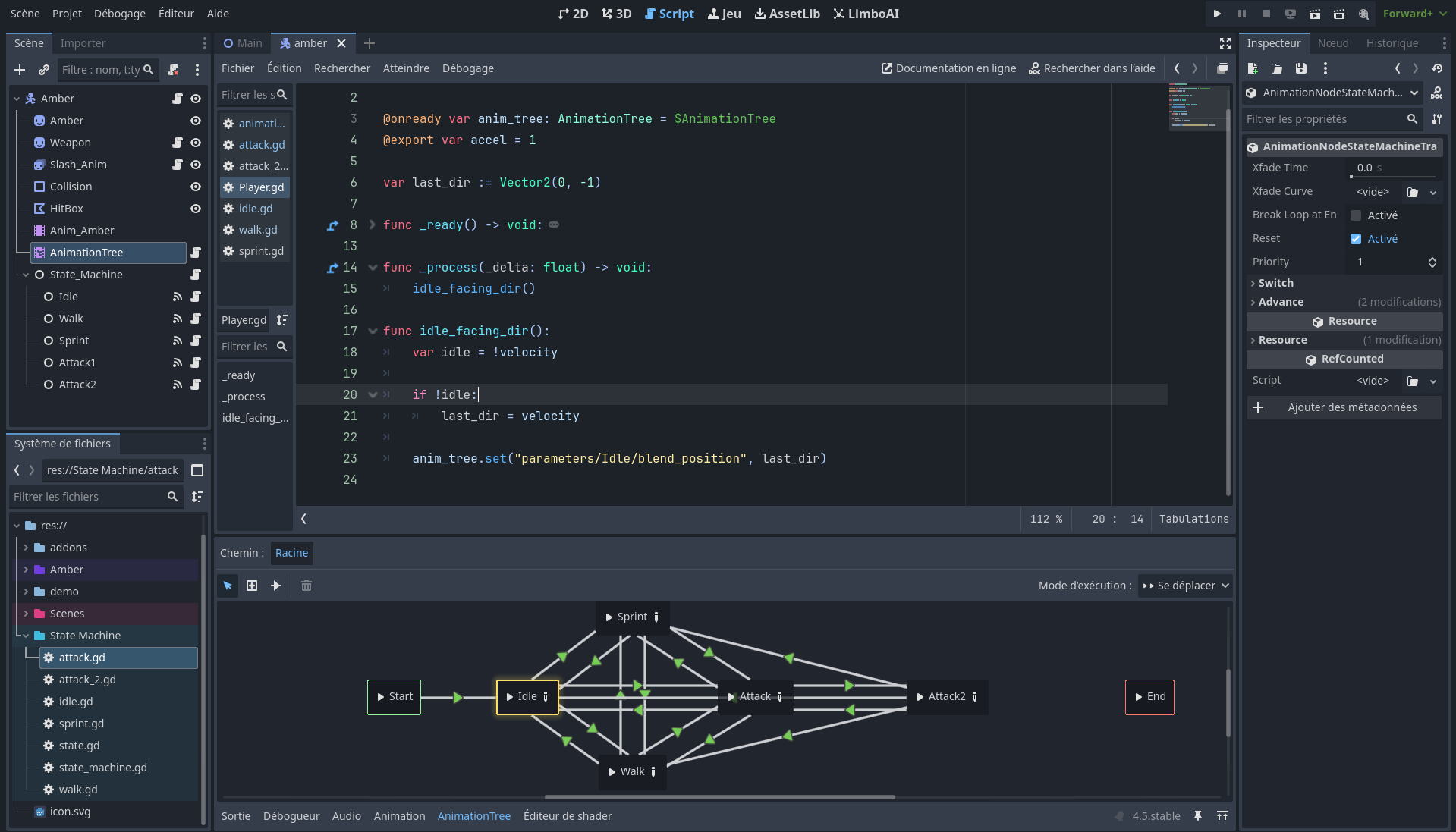
Task: Switch to the Nœud tab
Action: tap(1333, 43)
